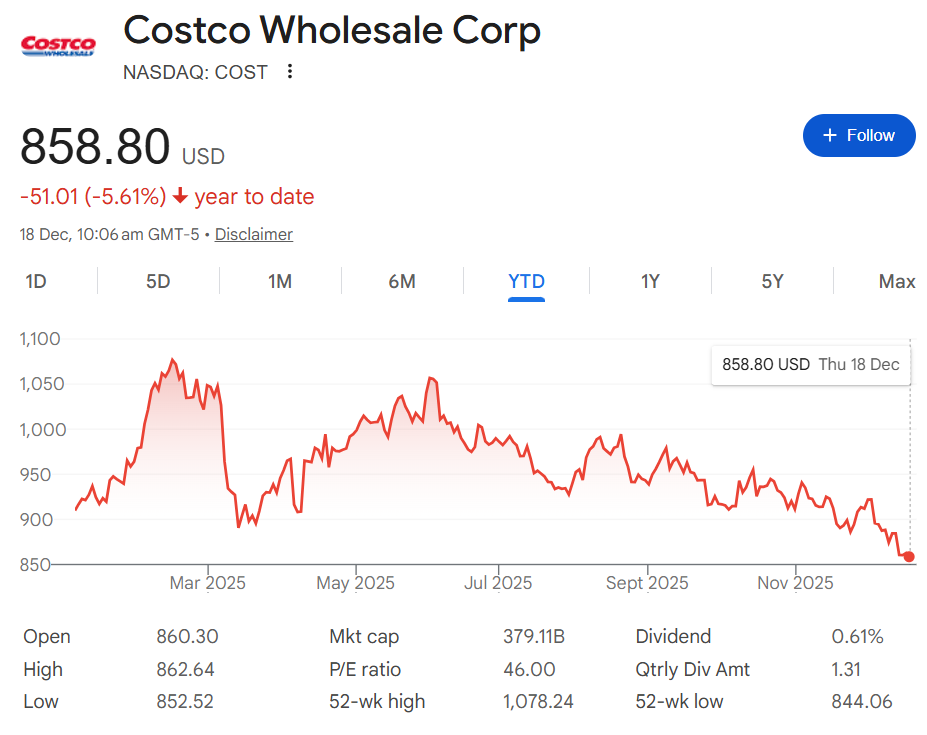This screenshot has height=735, width=927.
Task: Switch to the 1D chart range
Action: tap(36, 282)
